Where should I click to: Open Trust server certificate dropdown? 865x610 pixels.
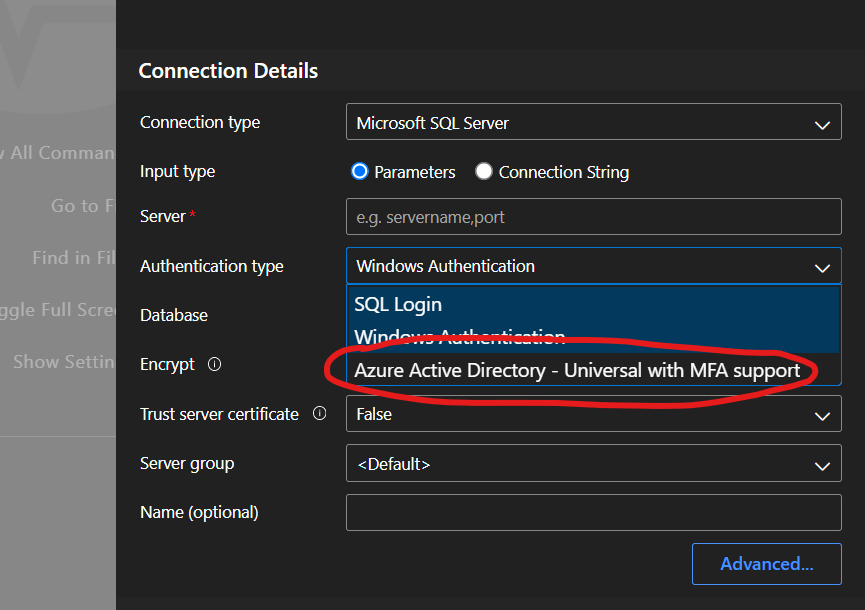click(x=594, y=414)
